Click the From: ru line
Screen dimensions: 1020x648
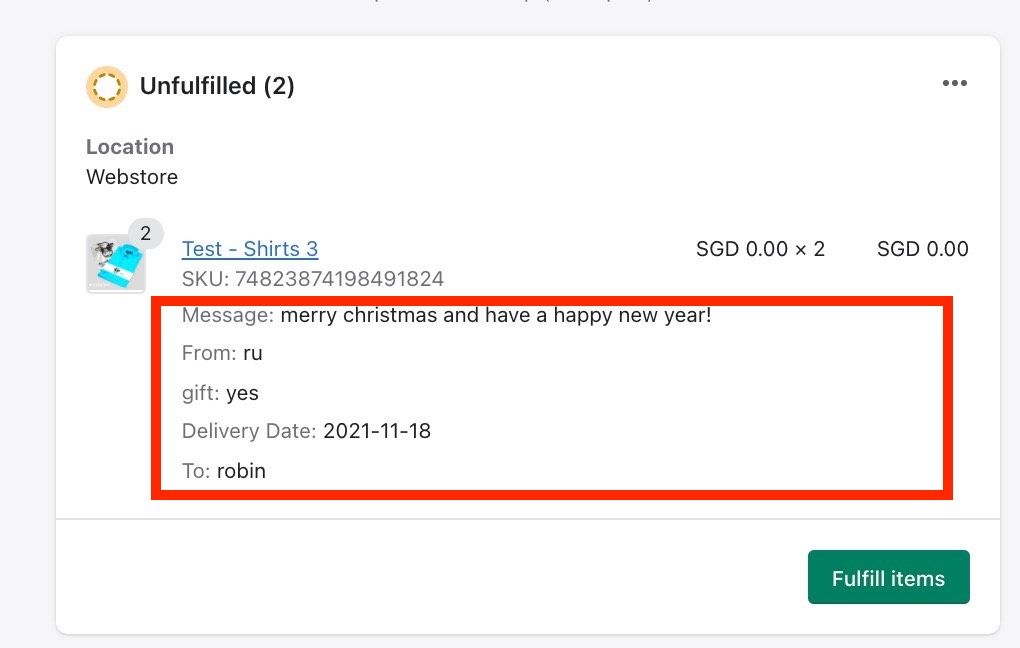(x=222, y=353)
